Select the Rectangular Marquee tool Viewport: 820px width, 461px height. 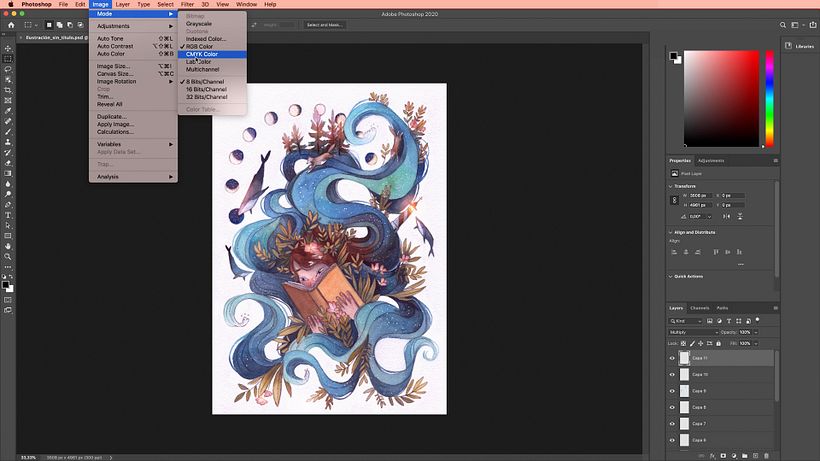pyautogui.click(x=8, y=59)
